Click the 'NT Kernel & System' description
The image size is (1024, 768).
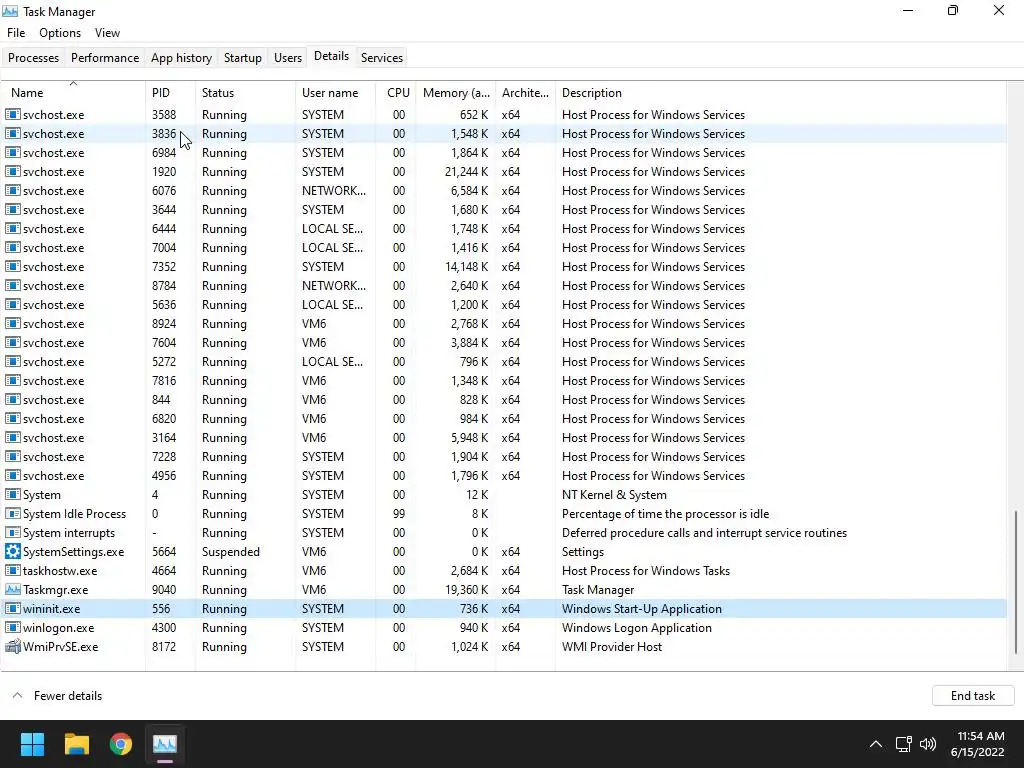coord(614,495)
